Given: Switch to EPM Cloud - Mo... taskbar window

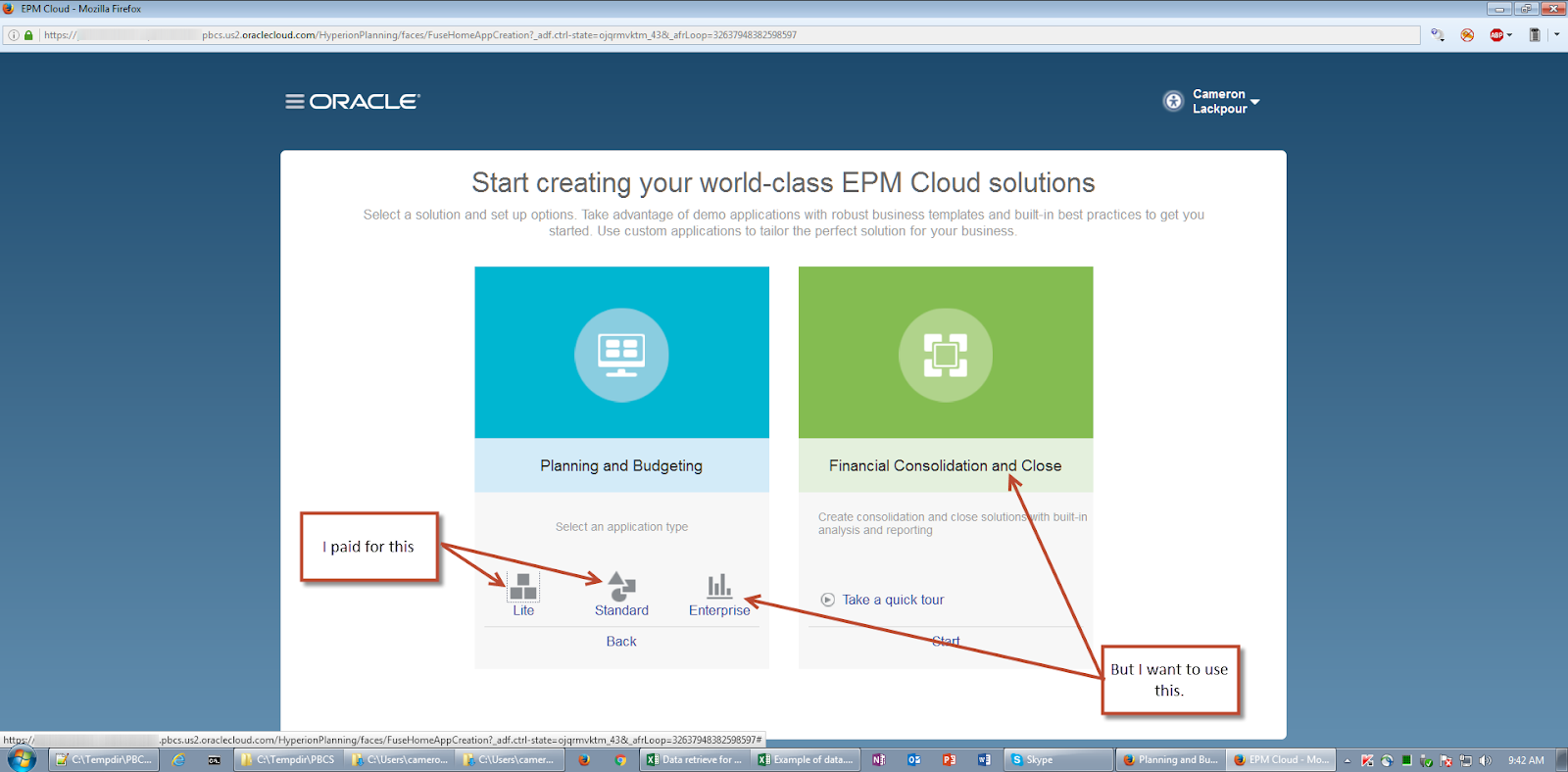Looking at the screenshot, I should pos(1282,759).
